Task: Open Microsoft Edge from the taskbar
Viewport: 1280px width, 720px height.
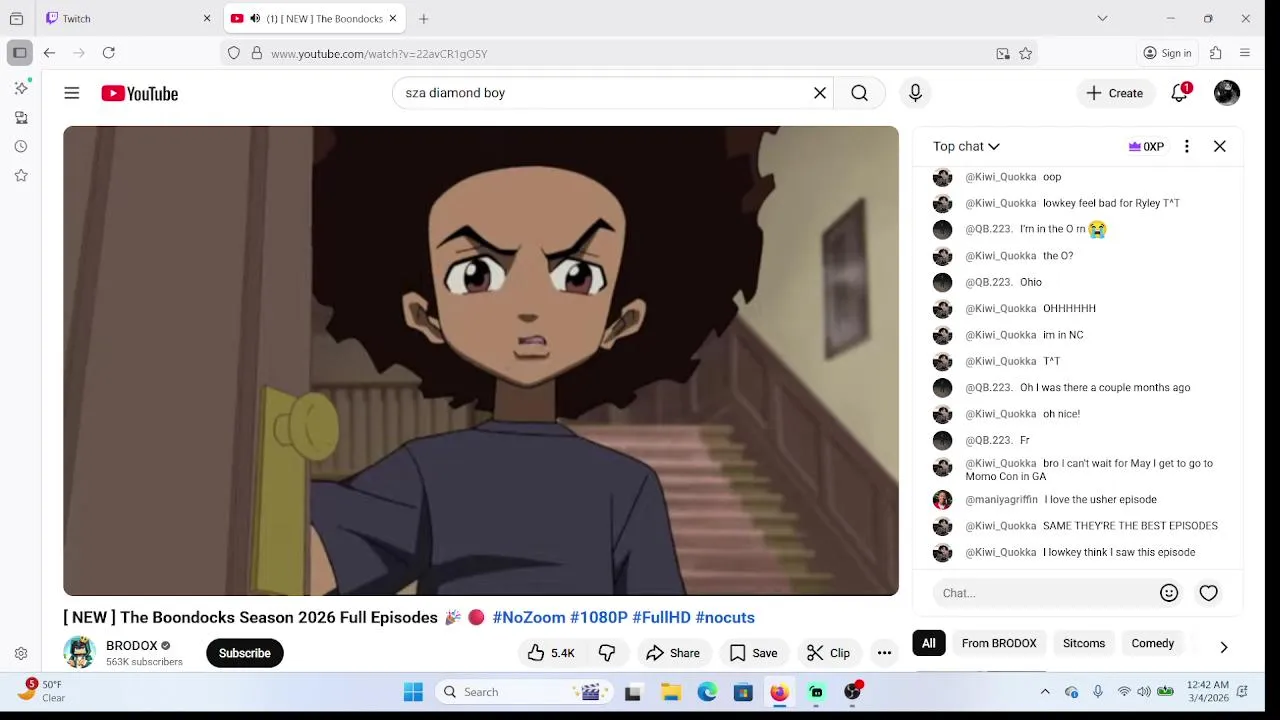Action: click(x=707, y=692)
